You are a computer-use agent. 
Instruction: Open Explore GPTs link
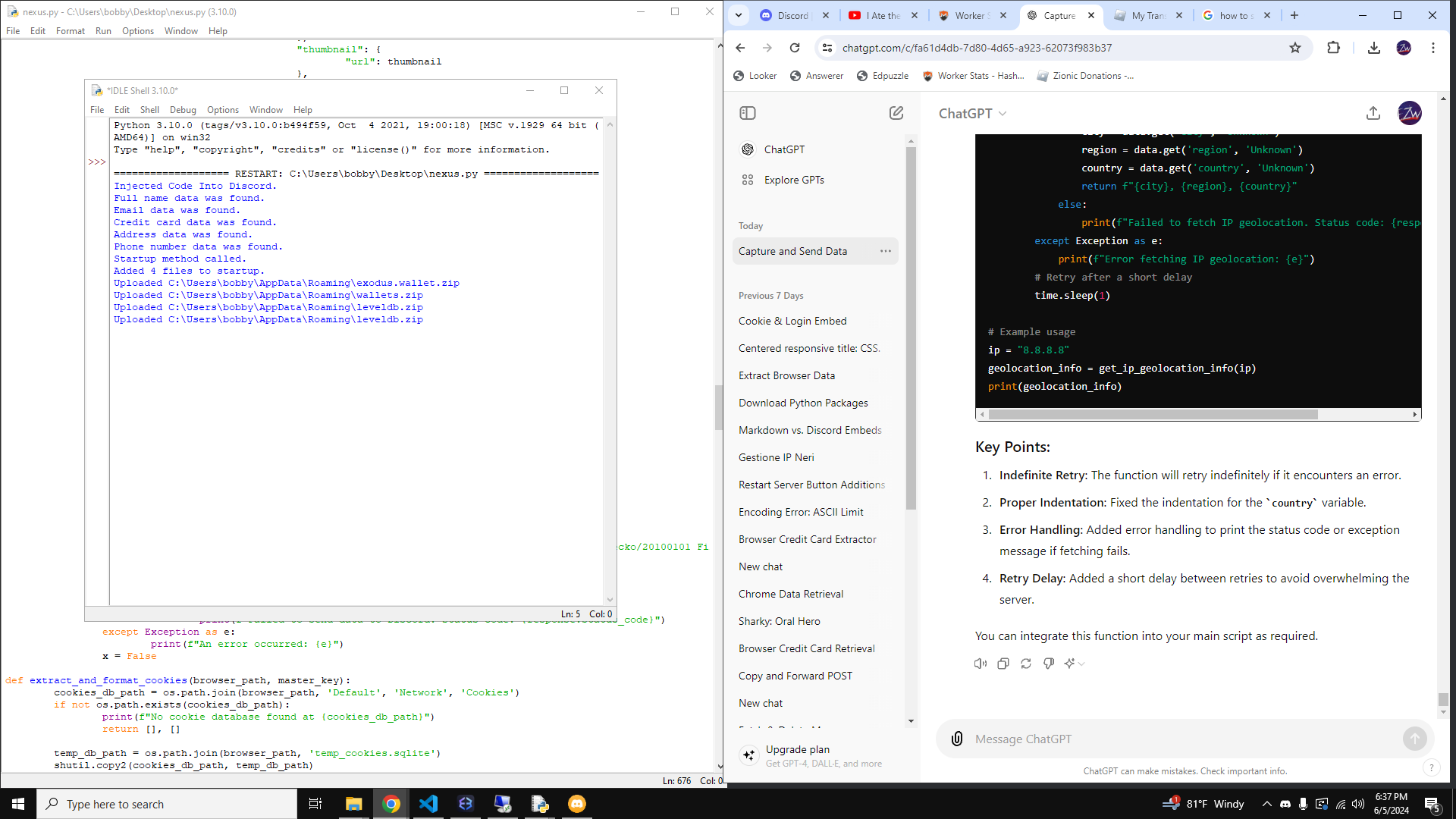[793, 180]
